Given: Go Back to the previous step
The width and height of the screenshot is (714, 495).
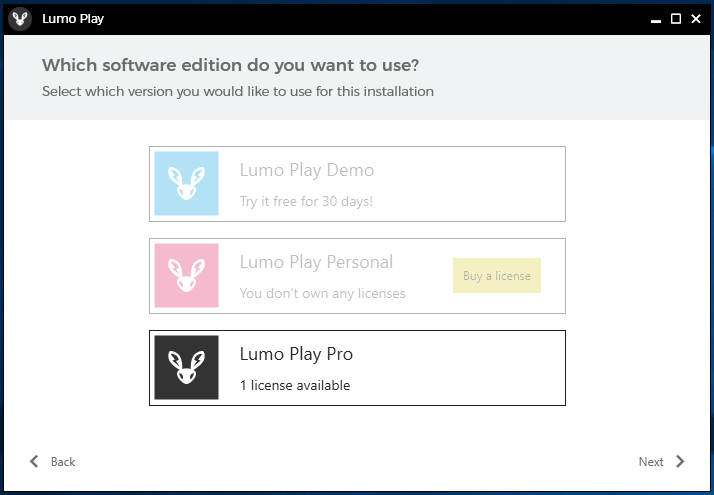Looking at the screenshot, I should point(52,461).
